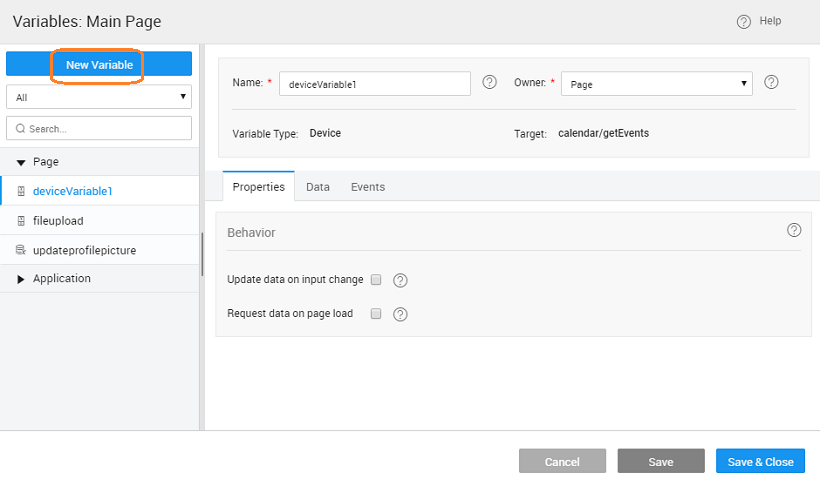The image size is (820, 486).
Task: Click help icon next to Owner dropdown
Action: 771,83
